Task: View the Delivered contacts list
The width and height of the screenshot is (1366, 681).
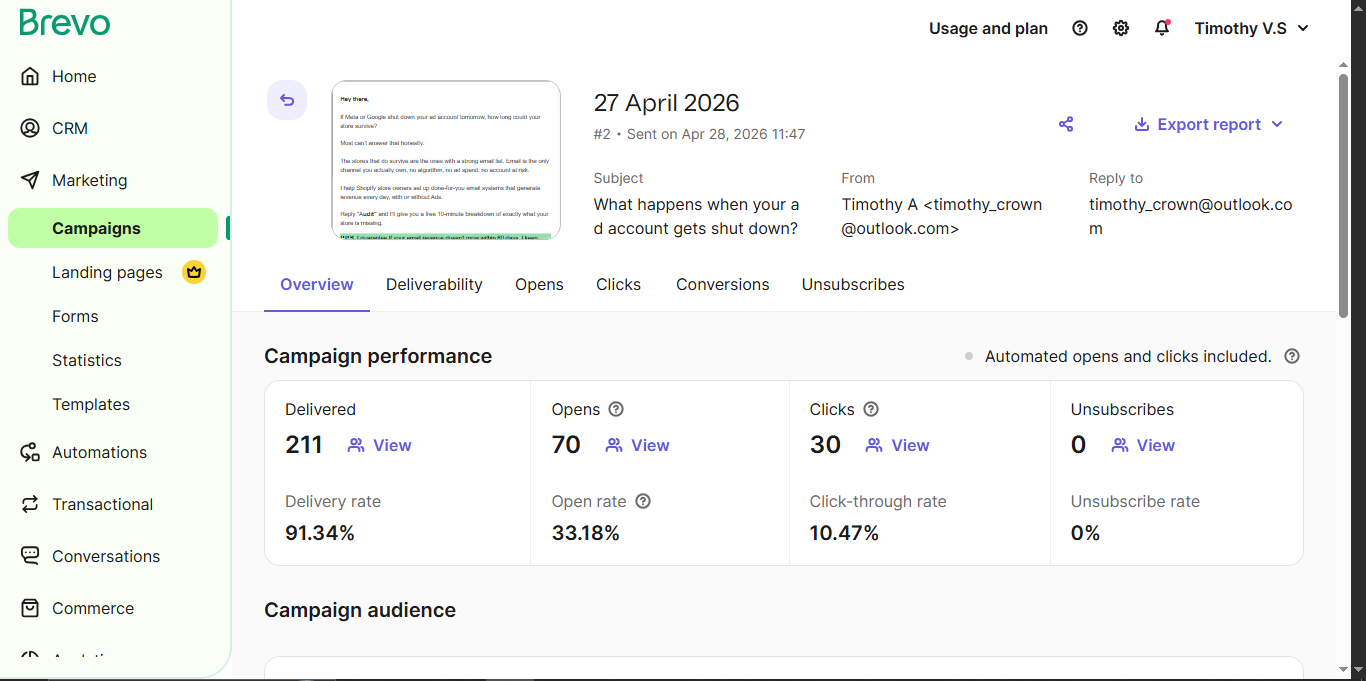Action: click(379, 445)
